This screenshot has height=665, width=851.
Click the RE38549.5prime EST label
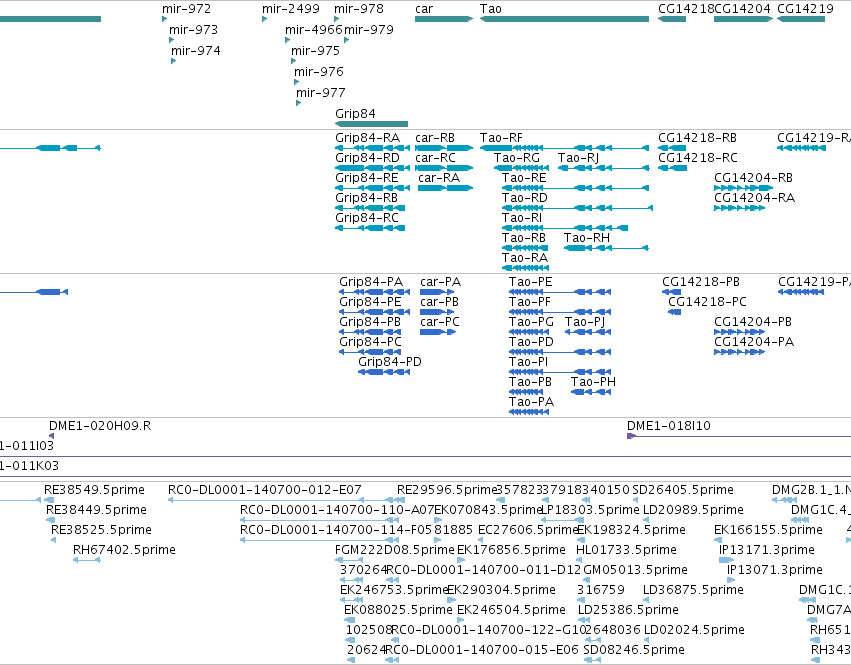click(94, 490)
